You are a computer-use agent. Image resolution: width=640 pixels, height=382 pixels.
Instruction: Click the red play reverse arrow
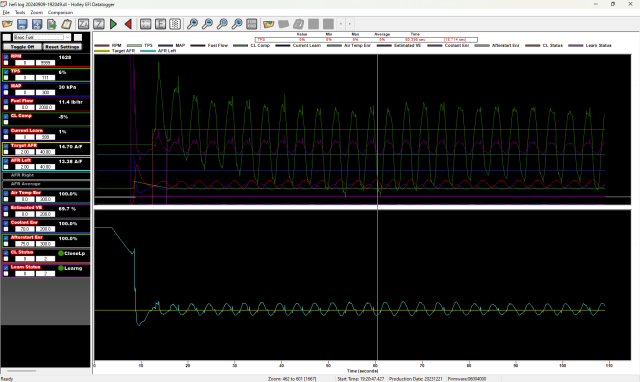pyautogui.click(x=128, y=24)
